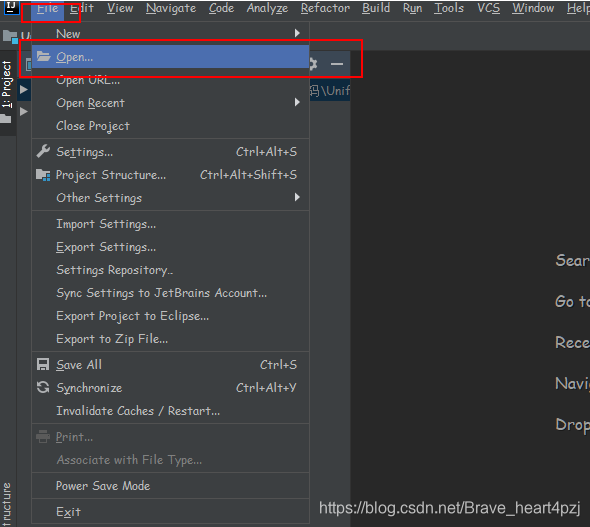Open the Code menu
This screenshot has height=527, width=590.
(221, 8)
